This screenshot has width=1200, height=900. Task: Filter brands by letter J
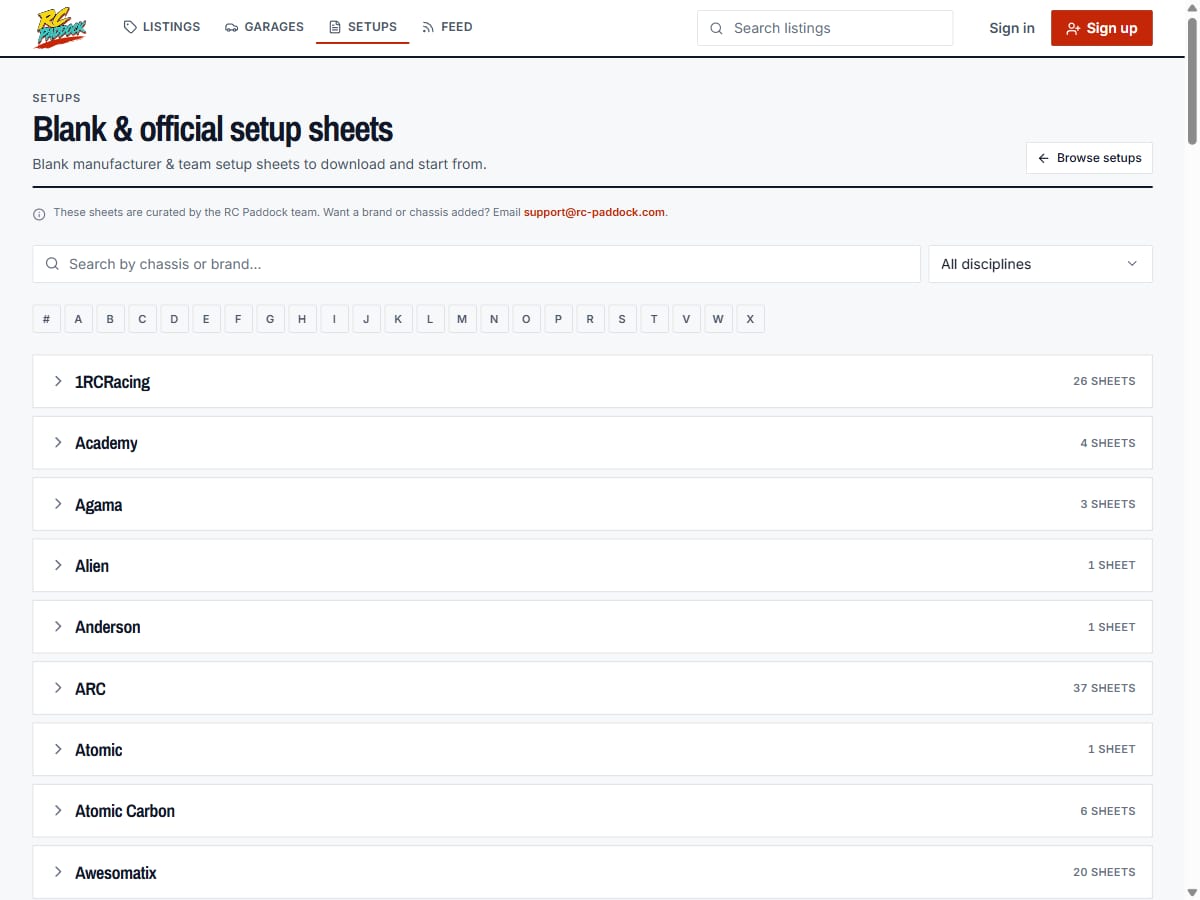(x=366, y=319)
